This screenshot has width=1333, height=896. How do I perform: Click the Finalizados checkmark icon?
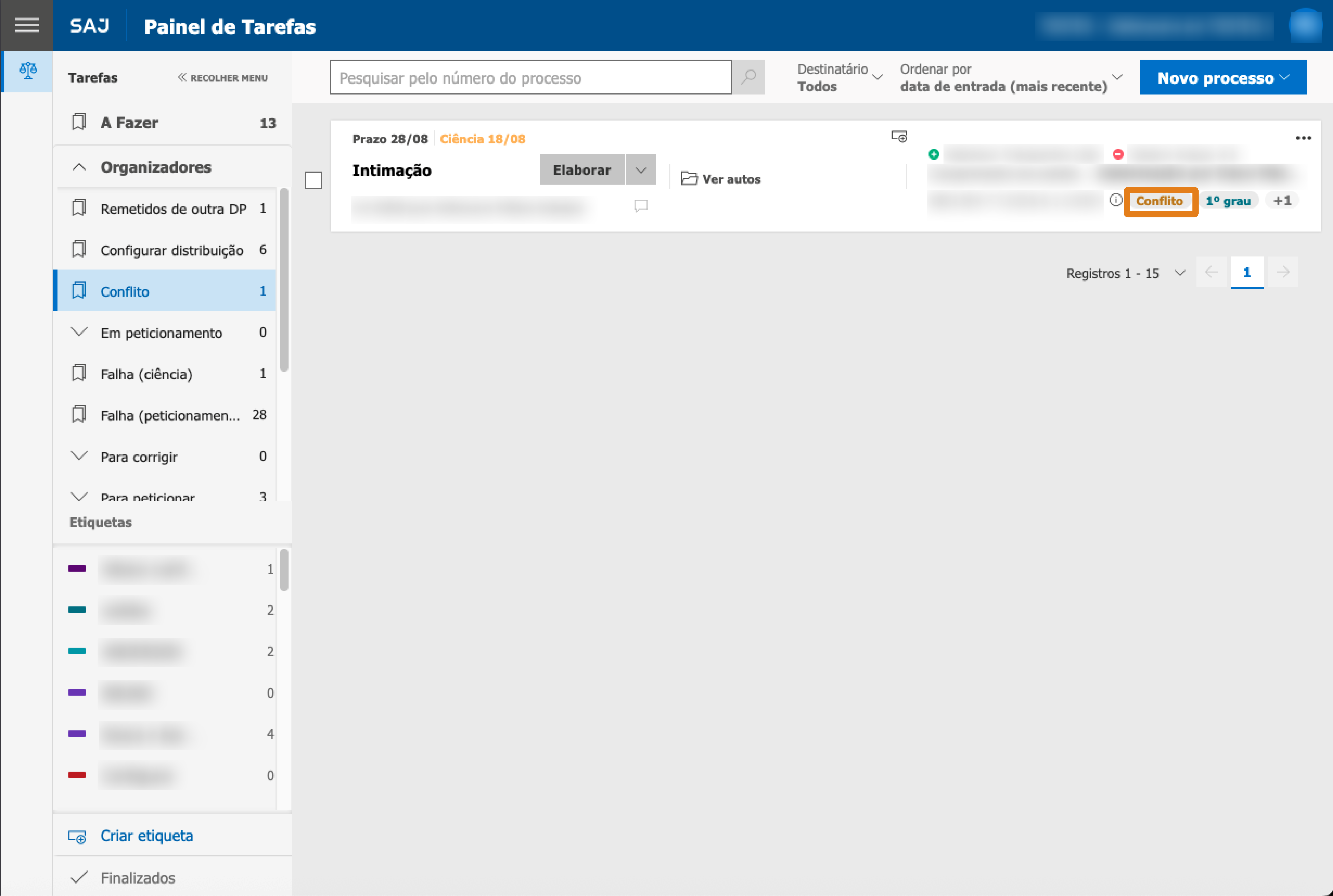tap(79, 877)
